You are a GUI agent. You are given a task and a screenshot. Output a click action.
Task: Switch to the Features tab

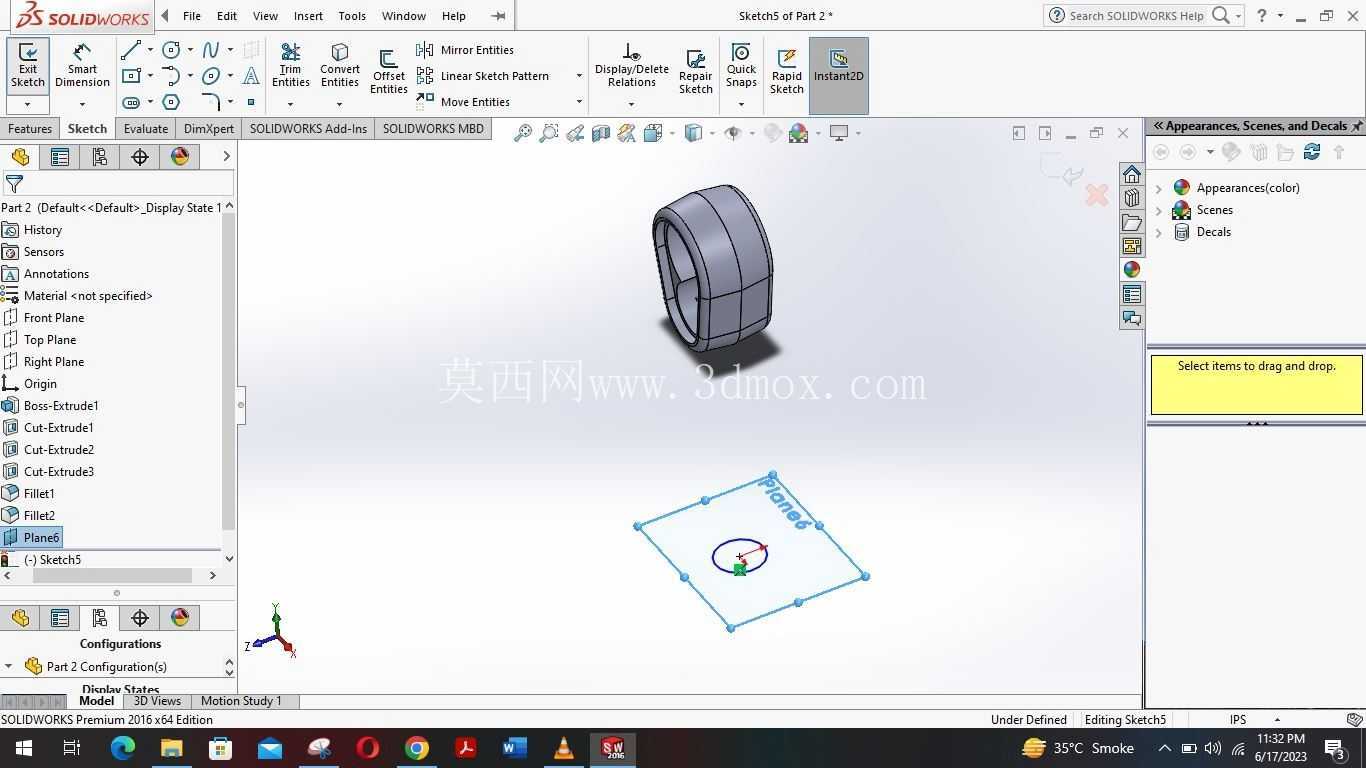pyautogui.click(x=30, y=129)
